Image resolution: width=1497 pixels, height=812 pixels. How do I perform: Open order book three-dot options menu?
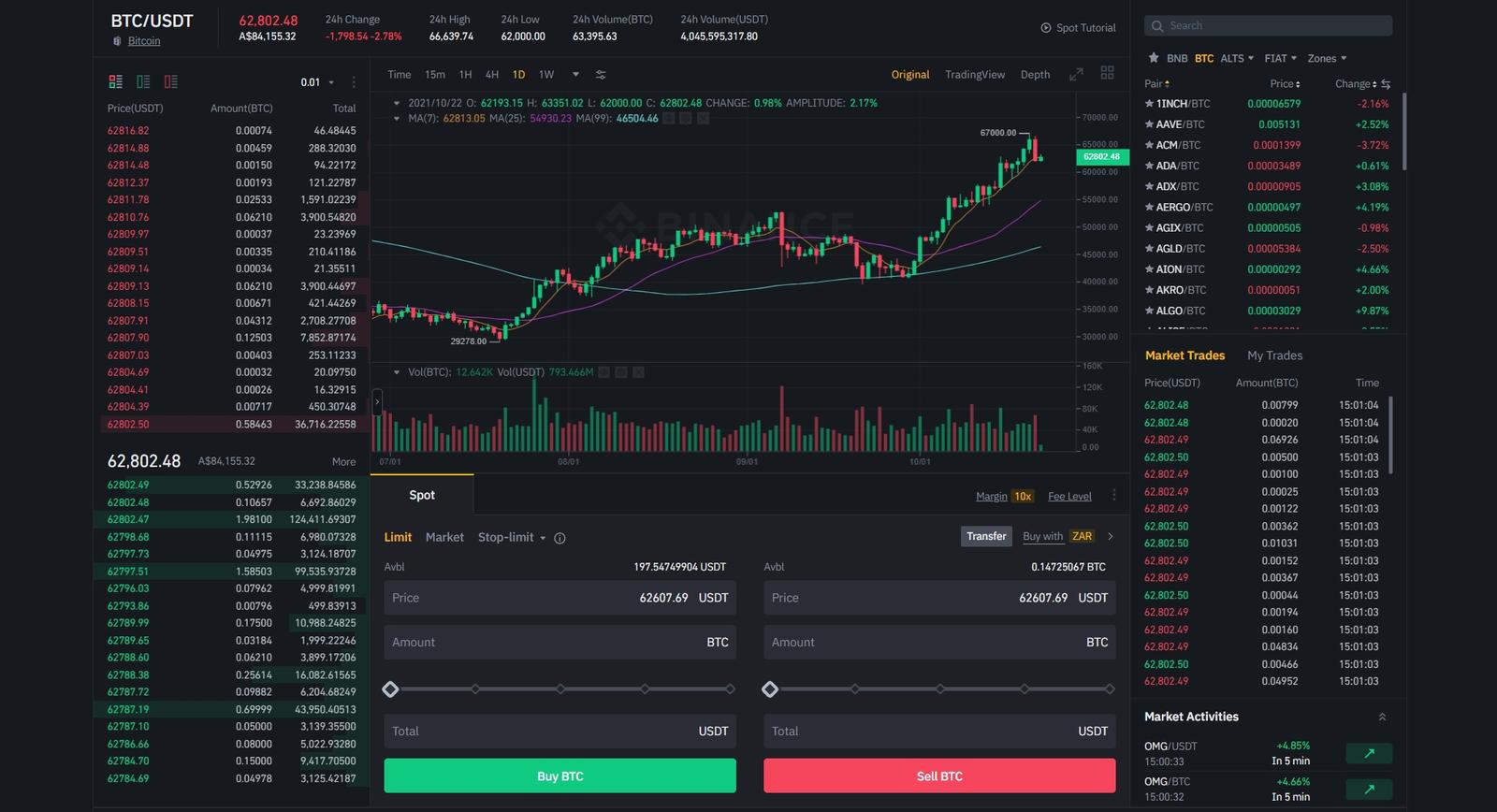click(x=354, y=82)
